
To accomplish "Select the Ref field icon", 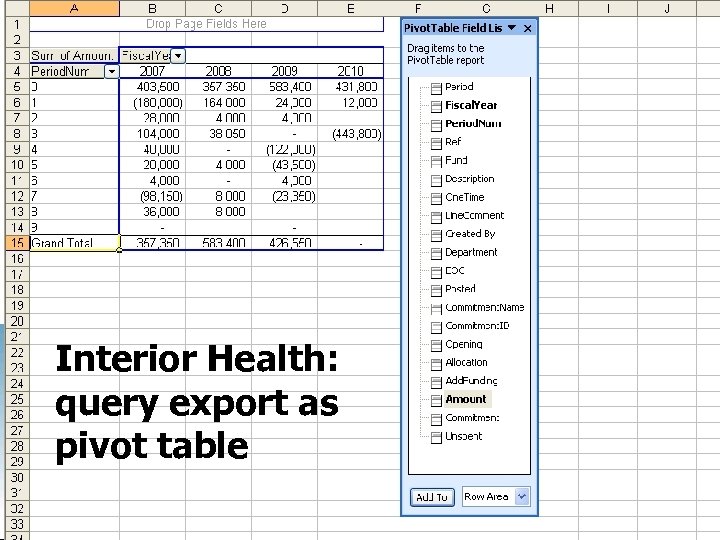I will [x=436, y=143].
